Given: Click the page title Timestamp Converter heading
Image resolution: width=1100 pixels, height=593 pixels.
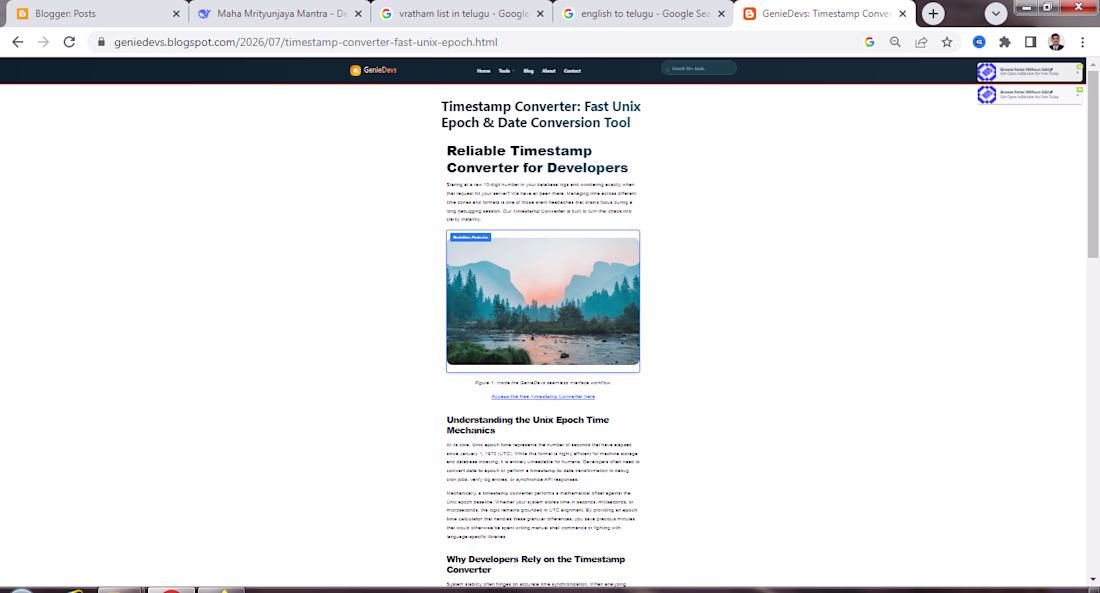Looking at the screenshot, I should click(541, 114).
